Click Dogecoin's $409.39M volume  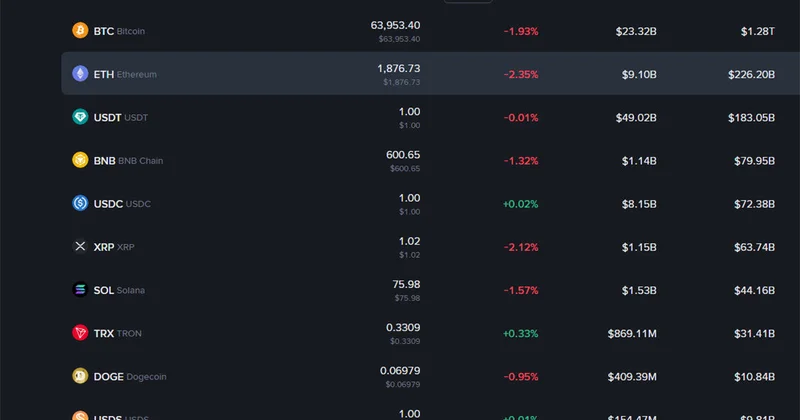pyautogui.click(x=632, y=377)
